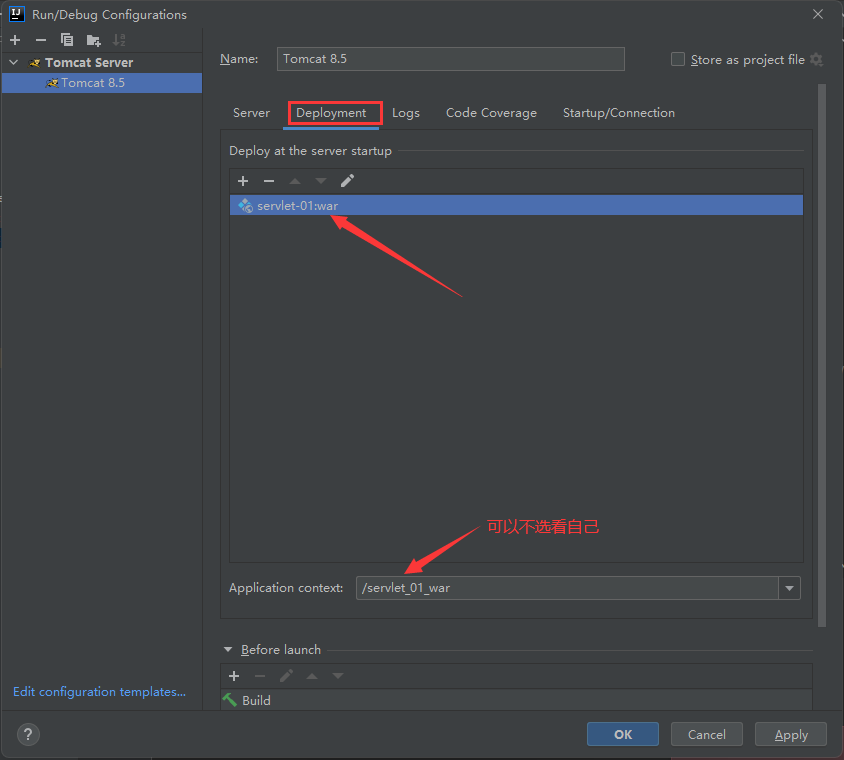This screenshot has height=760, width=844.
Task: Move deployment artifact down
Action: click(321, 181)
